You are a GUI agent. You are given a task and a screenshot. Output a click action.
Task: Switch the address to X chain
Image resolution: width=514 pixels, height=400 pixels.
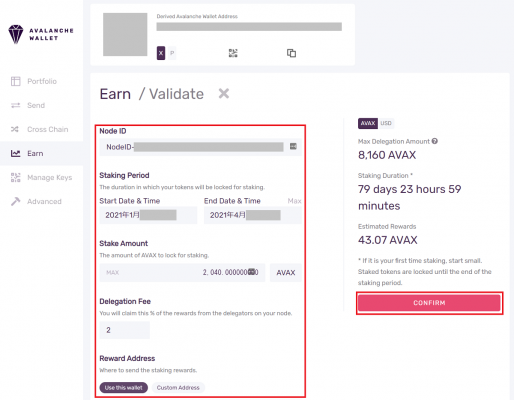tap(161, 53)
